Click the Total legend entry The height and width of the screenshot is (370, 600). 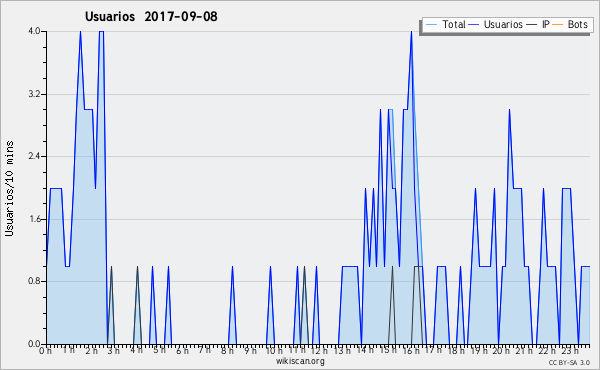[x=445, y=24]
